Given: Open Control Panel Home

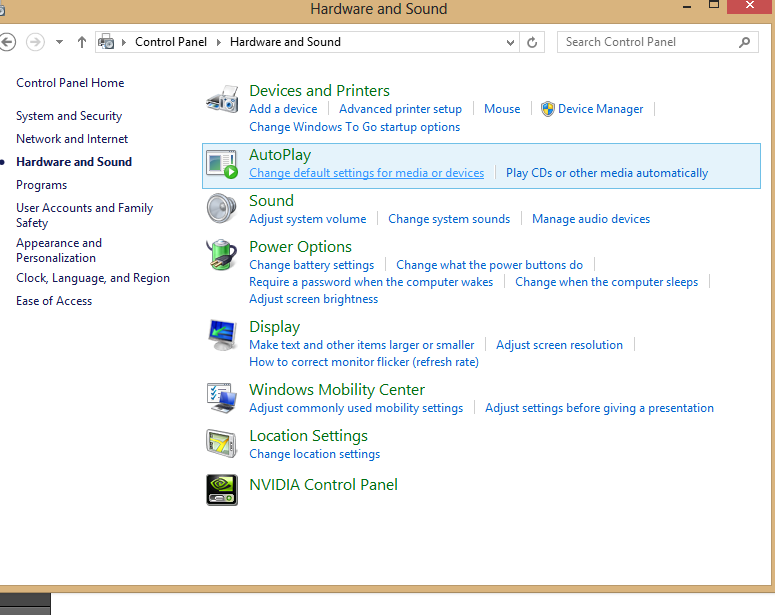Looking at the screenshot, I should [70, 83].
